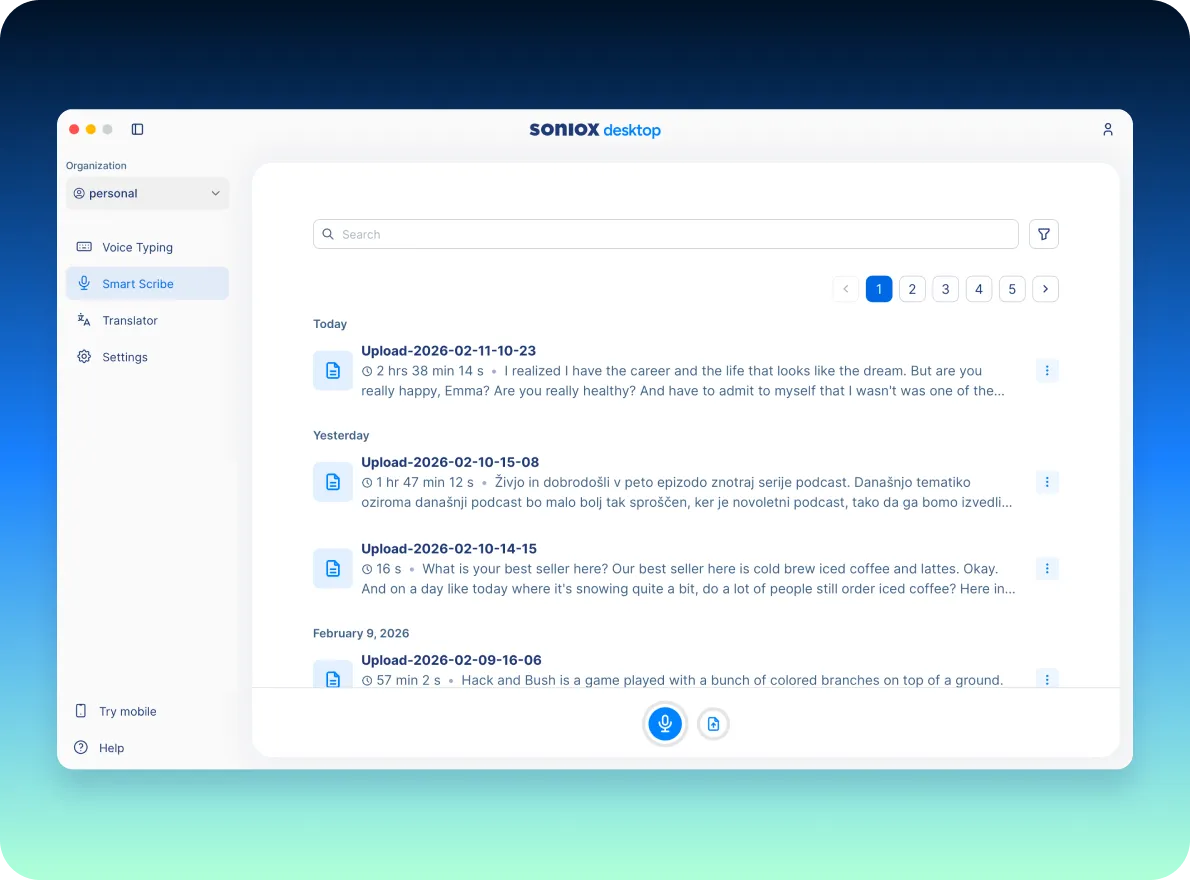Click the Try mobile link
1190x880 pixels.
(x=127, y=711)
